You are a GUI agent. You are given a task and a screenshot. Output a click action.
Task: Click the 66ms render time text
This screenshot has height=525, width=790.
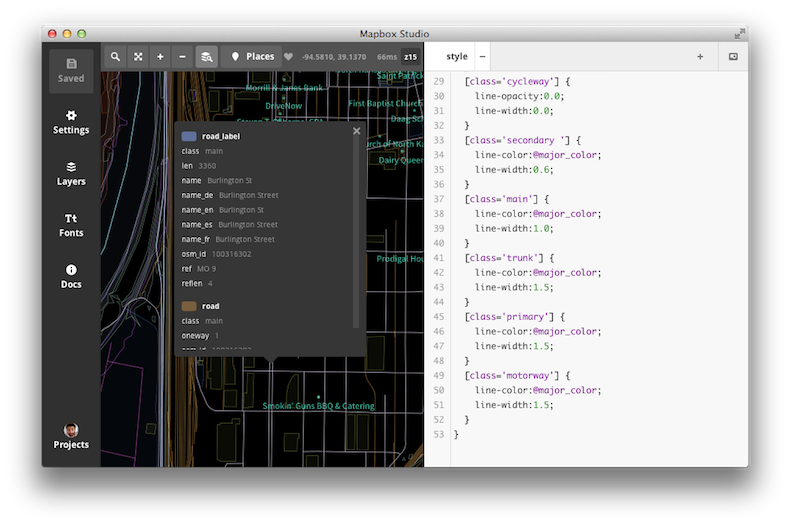[x=387, y=57]
